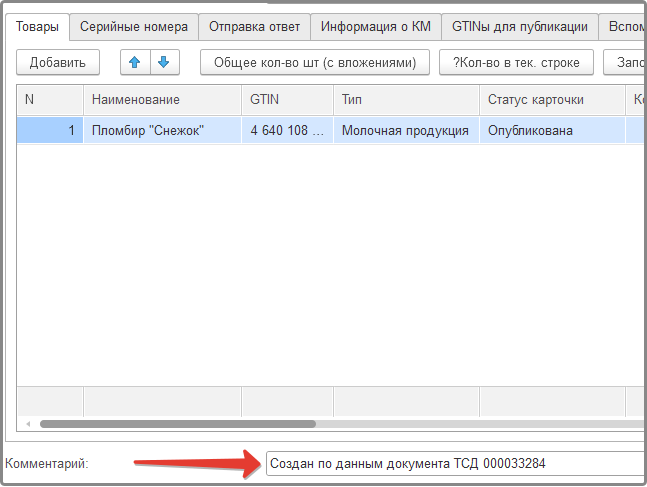This screenshot has width=647, height=487.
Task: Sort by the N column header
Action: (x=50, y=100)
